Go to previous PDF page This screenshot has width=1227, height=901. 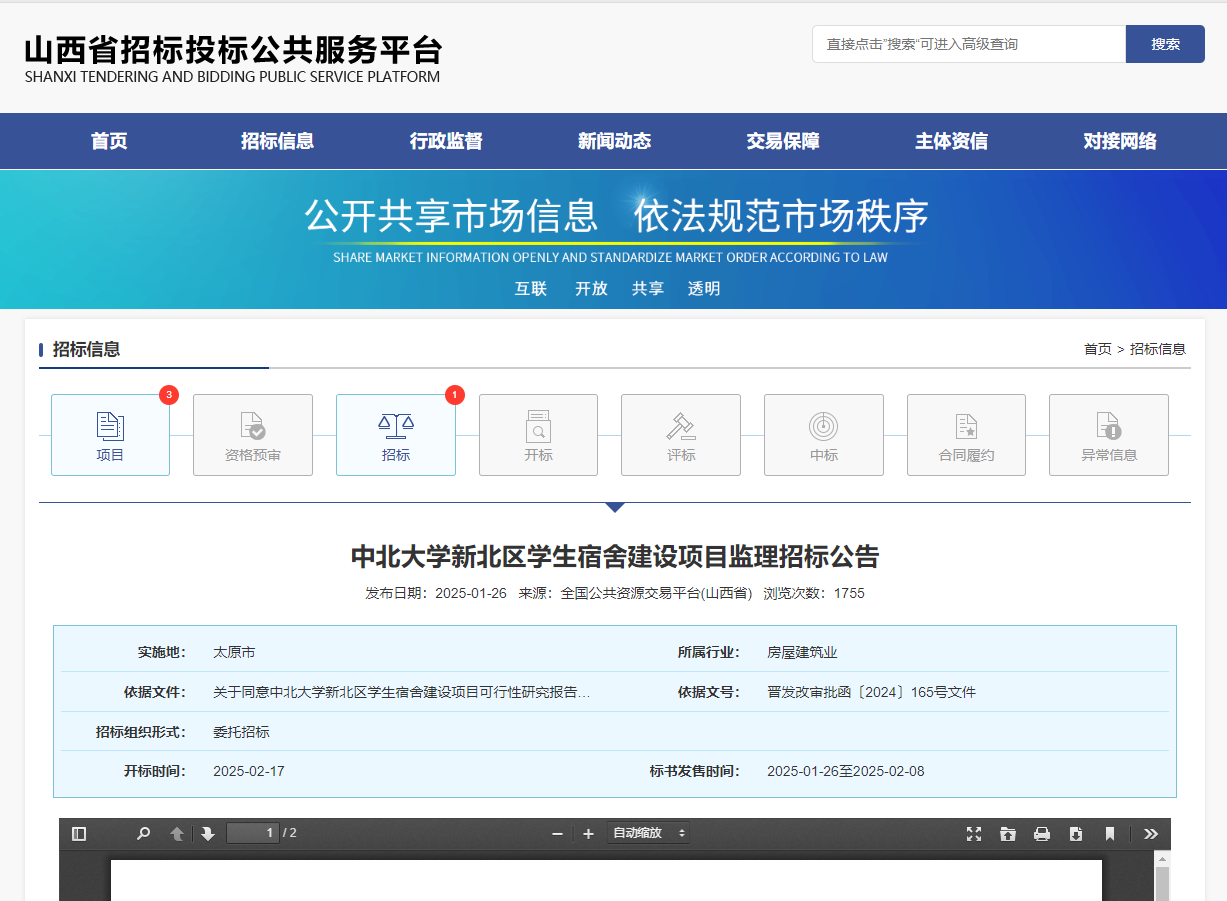pos(177,833)
